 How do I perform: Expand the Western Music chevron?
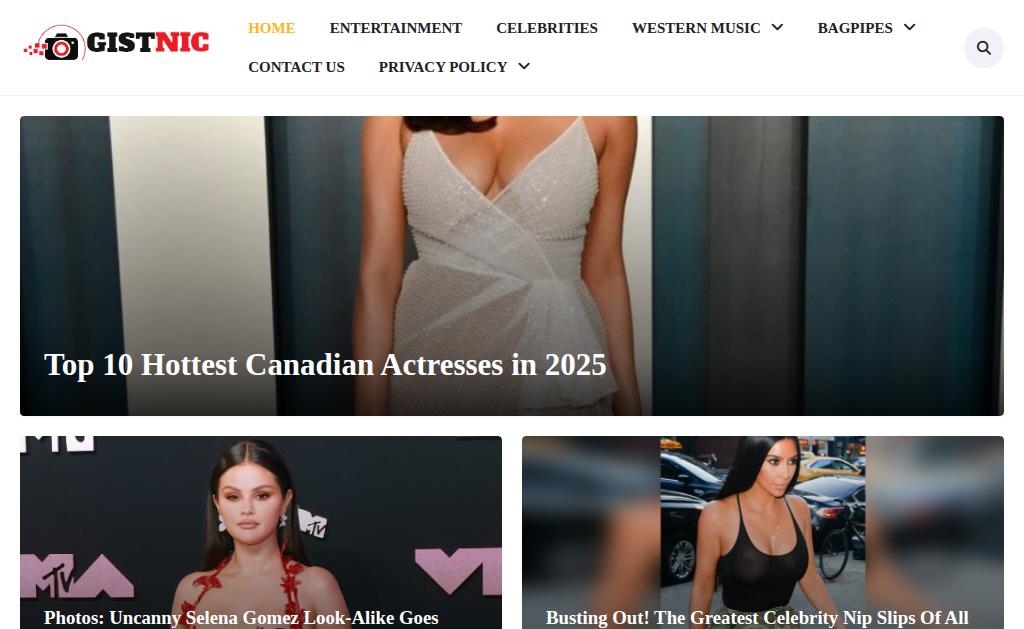coord(777,27)
